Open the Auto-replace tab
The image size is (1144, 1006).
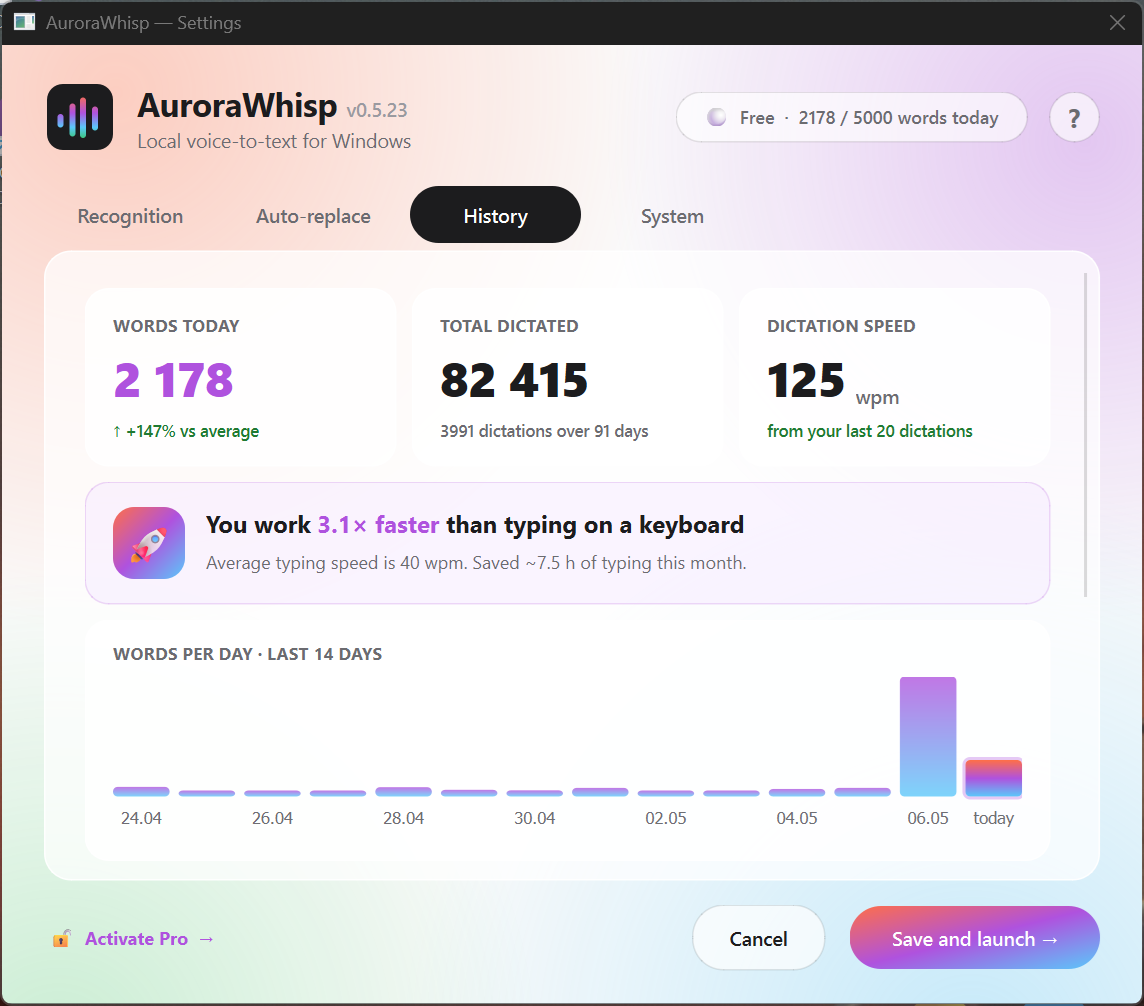[x=313, y=216]
